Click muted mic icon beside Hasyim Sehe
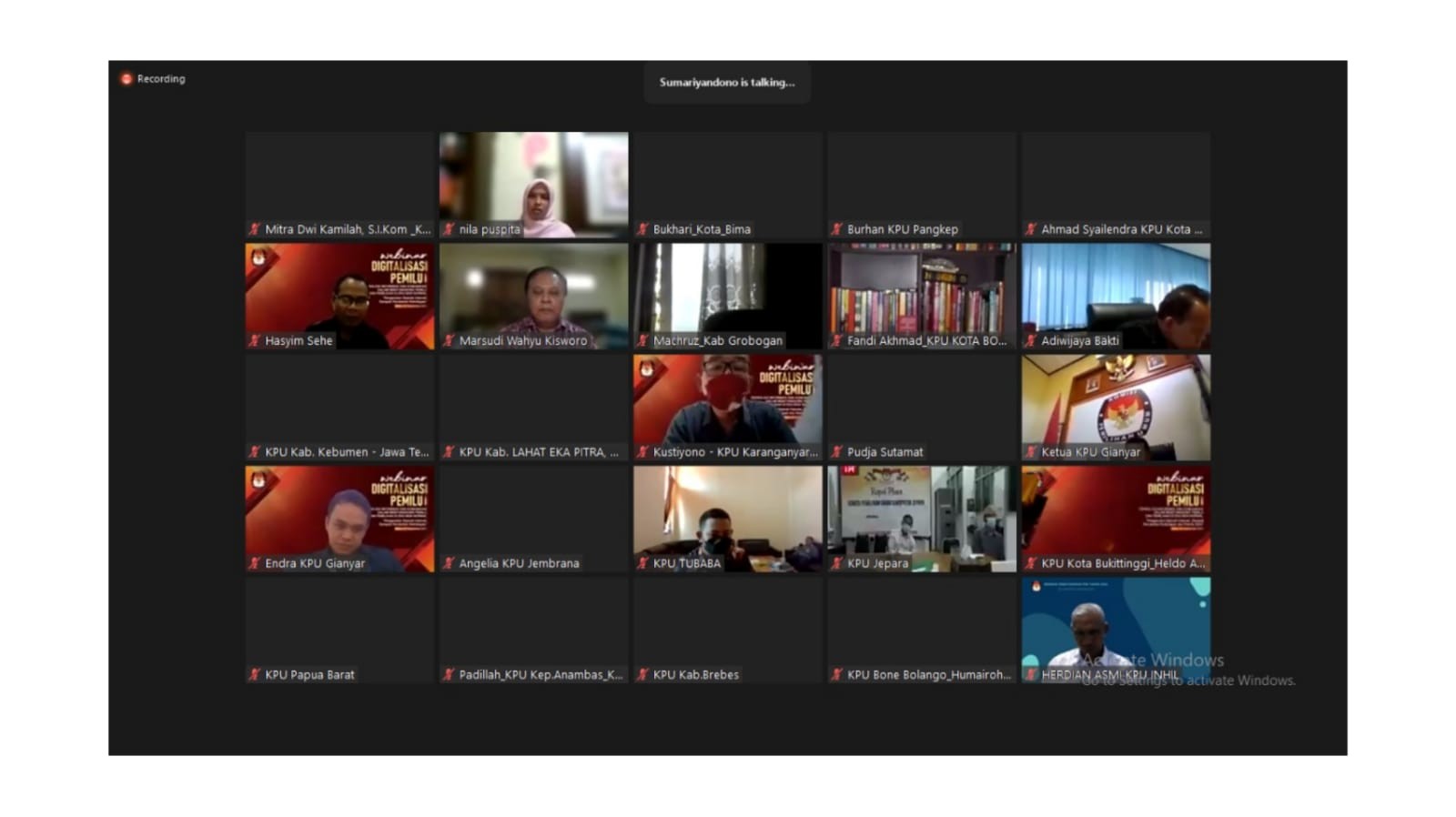 [255, 341]
